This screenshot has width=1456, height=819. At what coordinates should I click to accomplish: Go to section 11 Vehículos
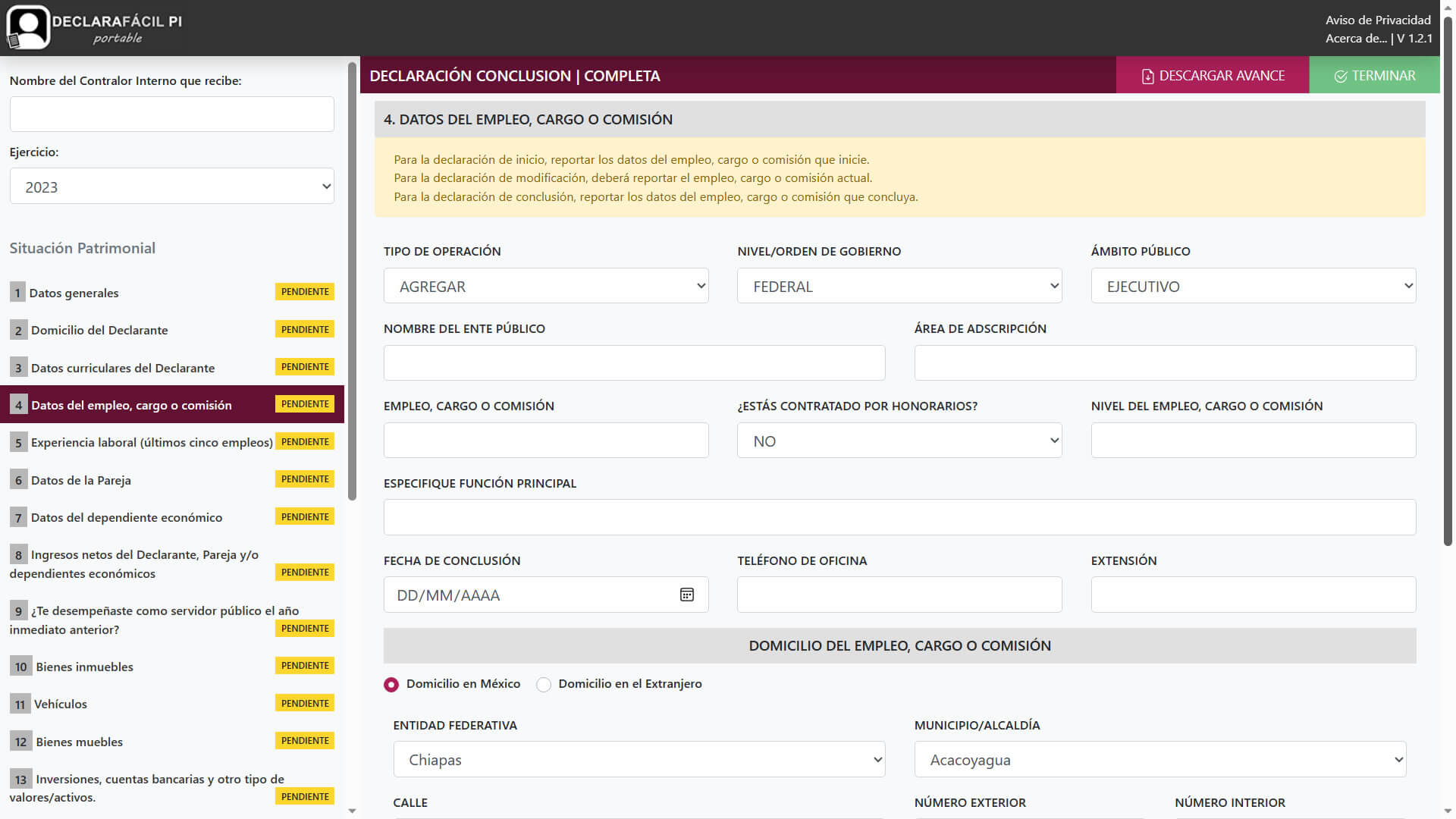tap(172, 704)
